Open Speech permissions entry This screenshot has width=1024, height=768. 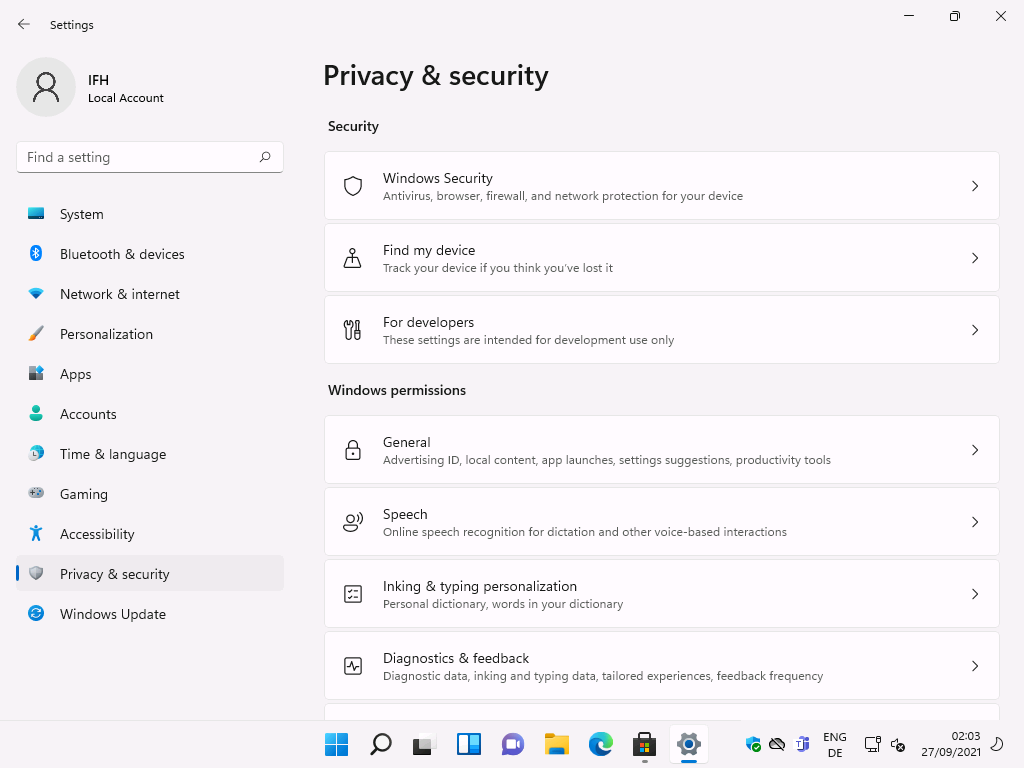pyautogui.click(x=662, y=522)
